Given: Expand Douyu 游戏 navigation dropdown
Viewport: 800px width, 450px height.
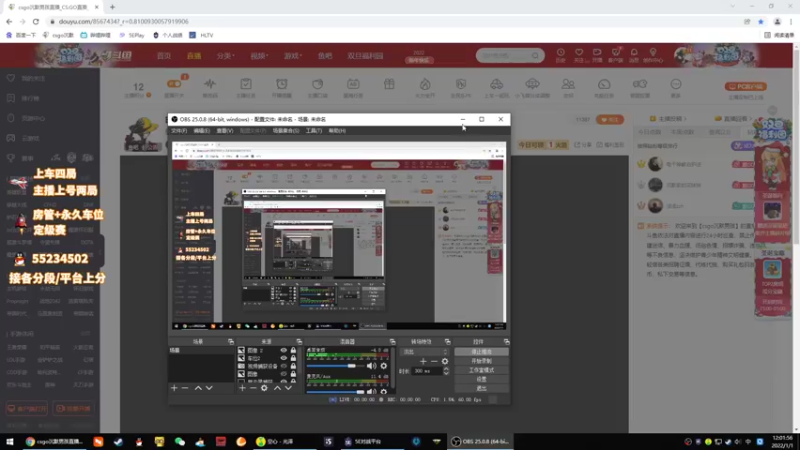Looking at the screenshot, I should click(x=293, y=56).
